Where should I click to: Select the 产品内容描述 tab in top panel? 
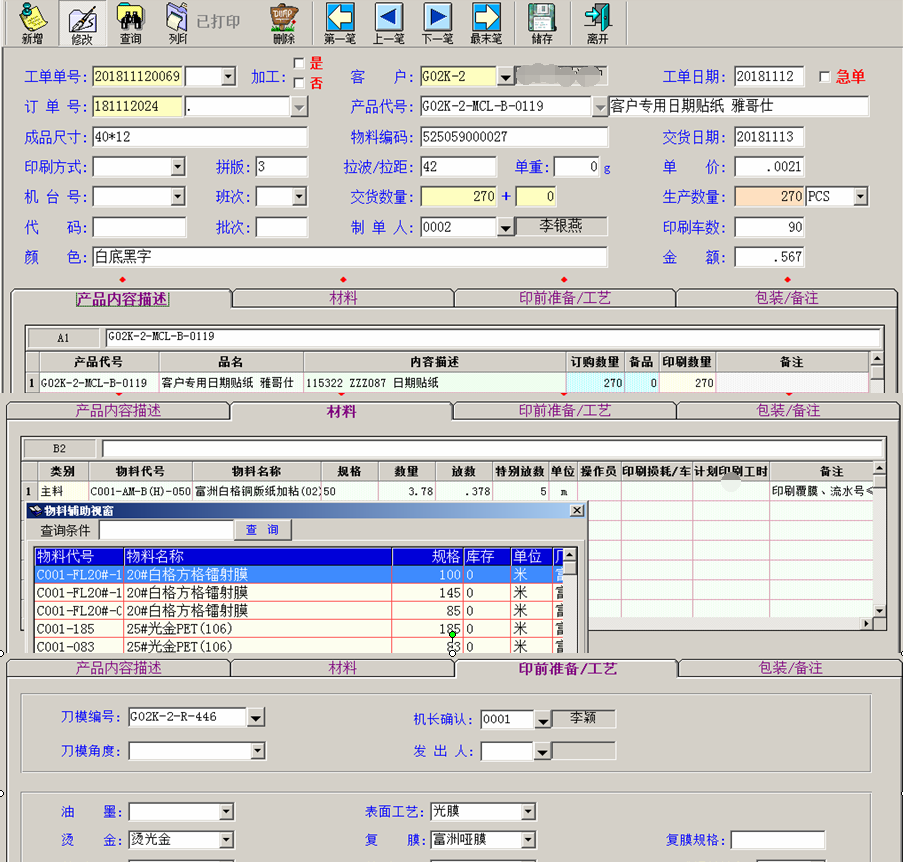(x=122, y=299)
